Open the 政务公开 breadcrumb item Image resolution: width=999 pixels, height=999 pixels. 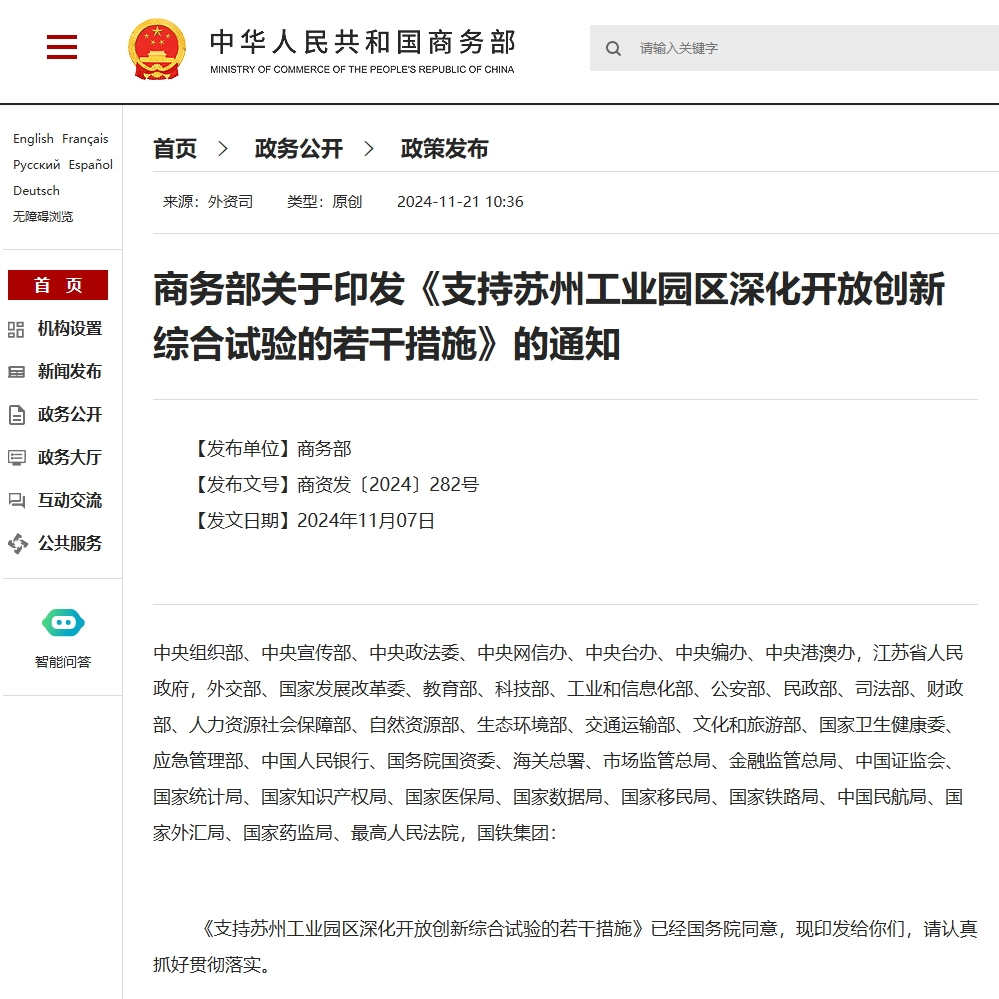(296, 148)
